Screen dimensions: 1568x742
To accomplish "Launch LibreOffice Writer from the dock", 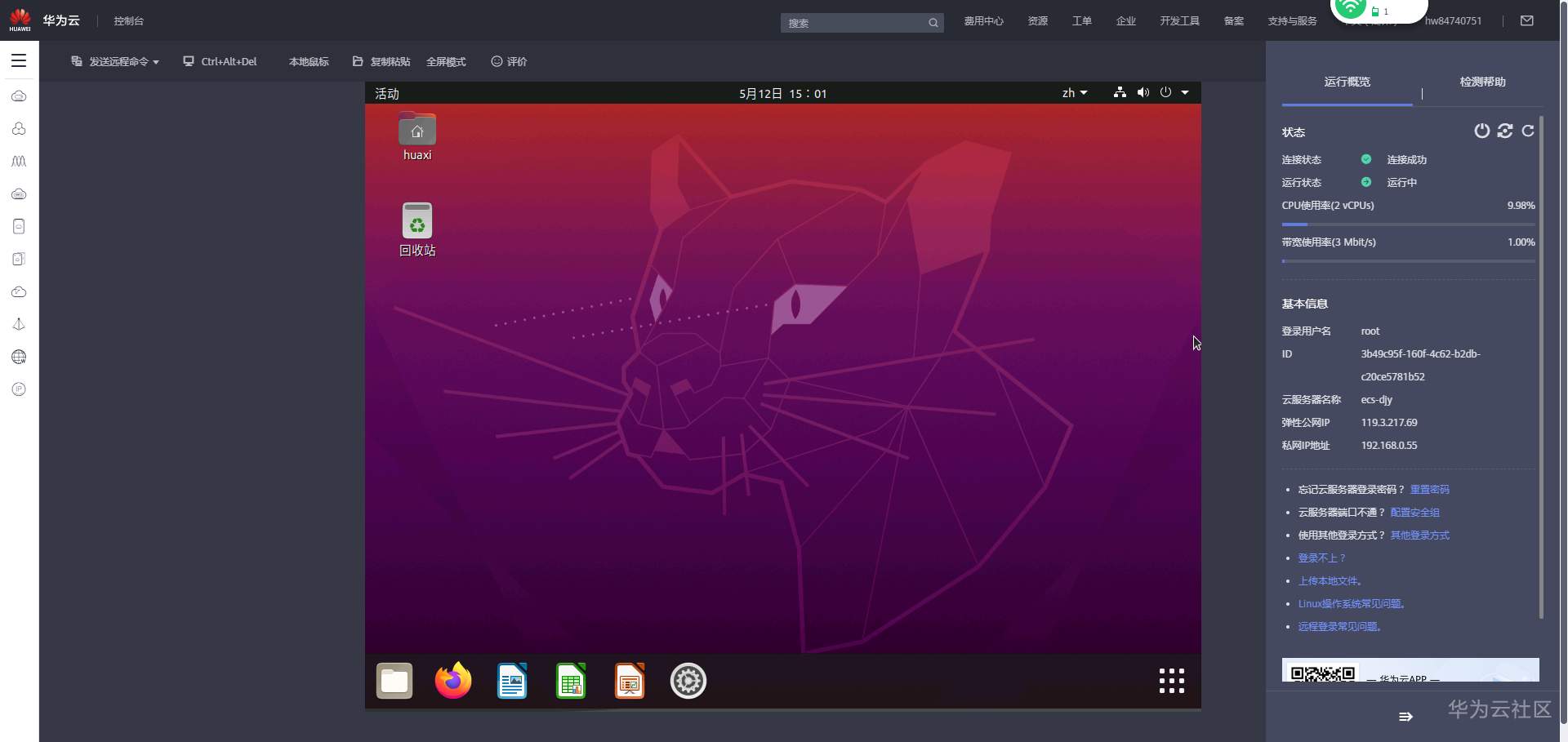I will 512,681.
